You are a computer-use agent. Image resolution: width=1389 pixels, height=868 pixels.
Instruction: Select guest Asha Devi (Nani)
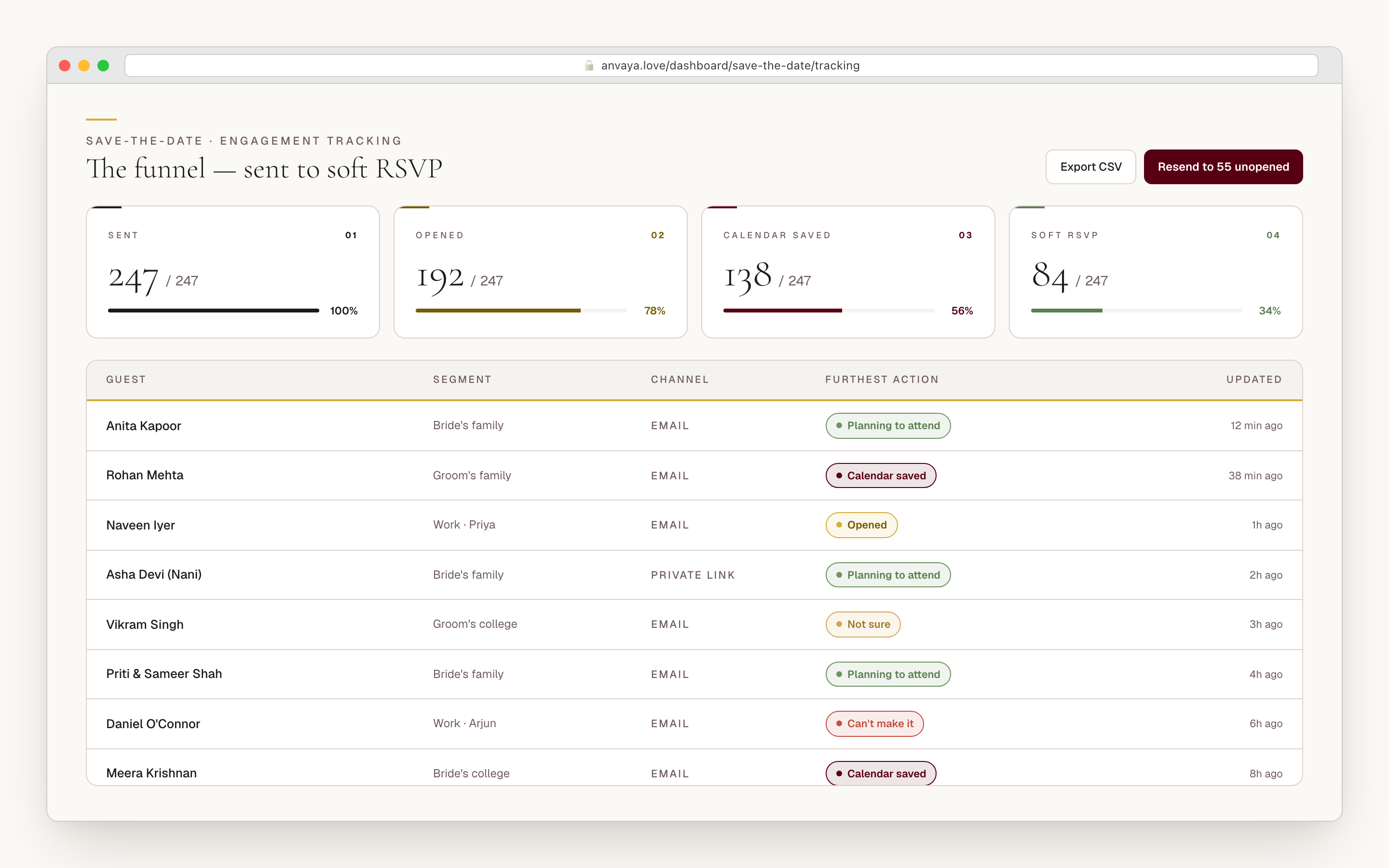(154, 575)
